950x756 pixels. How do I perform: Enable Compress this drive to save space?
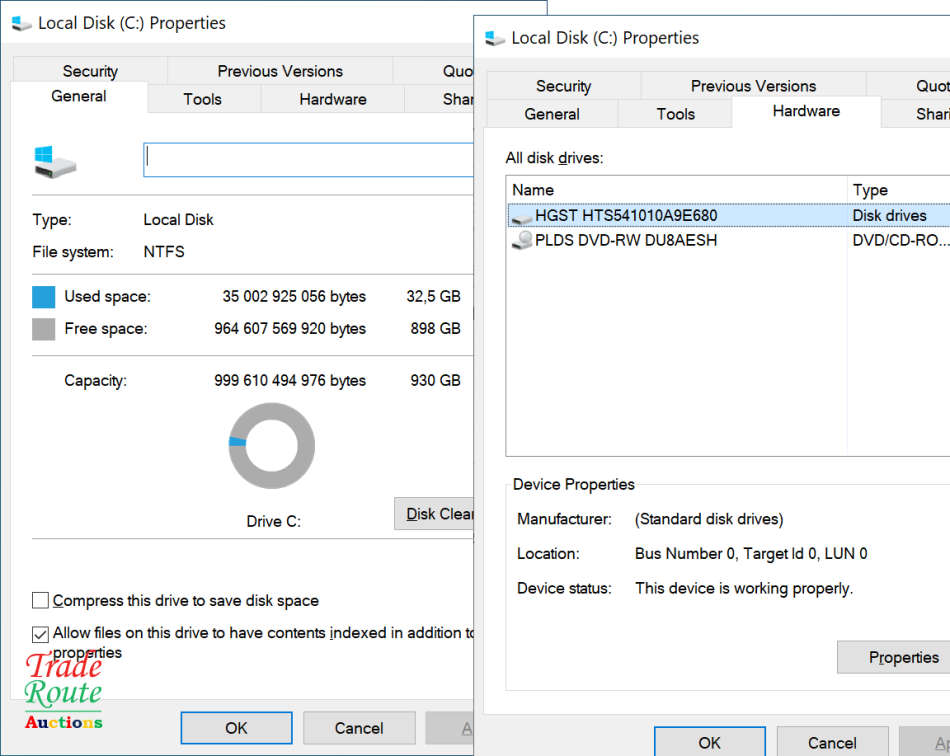pos(41,601)
